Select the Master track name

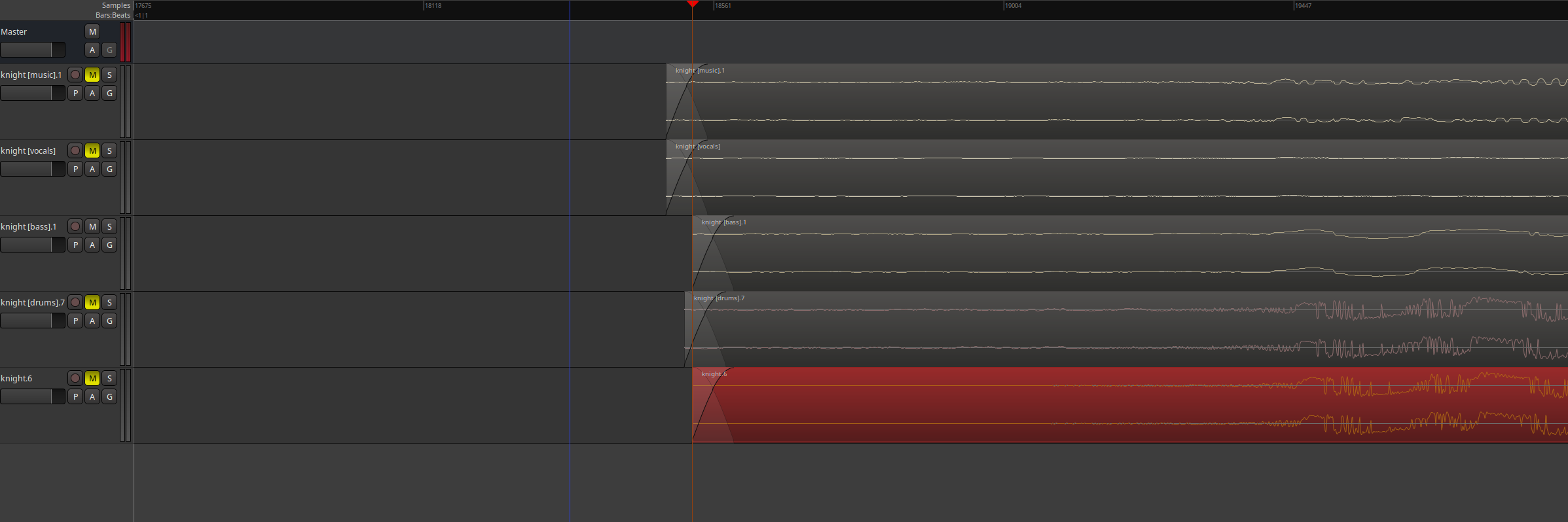pyautogui.click(x=14, y=31)
